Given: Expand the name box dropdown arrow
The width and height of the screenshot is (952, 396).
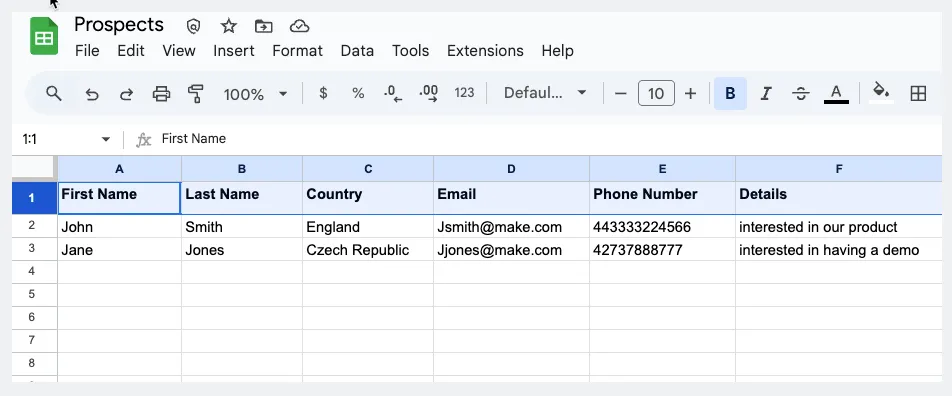Looking at the screenshot, I should click(106, 139).
